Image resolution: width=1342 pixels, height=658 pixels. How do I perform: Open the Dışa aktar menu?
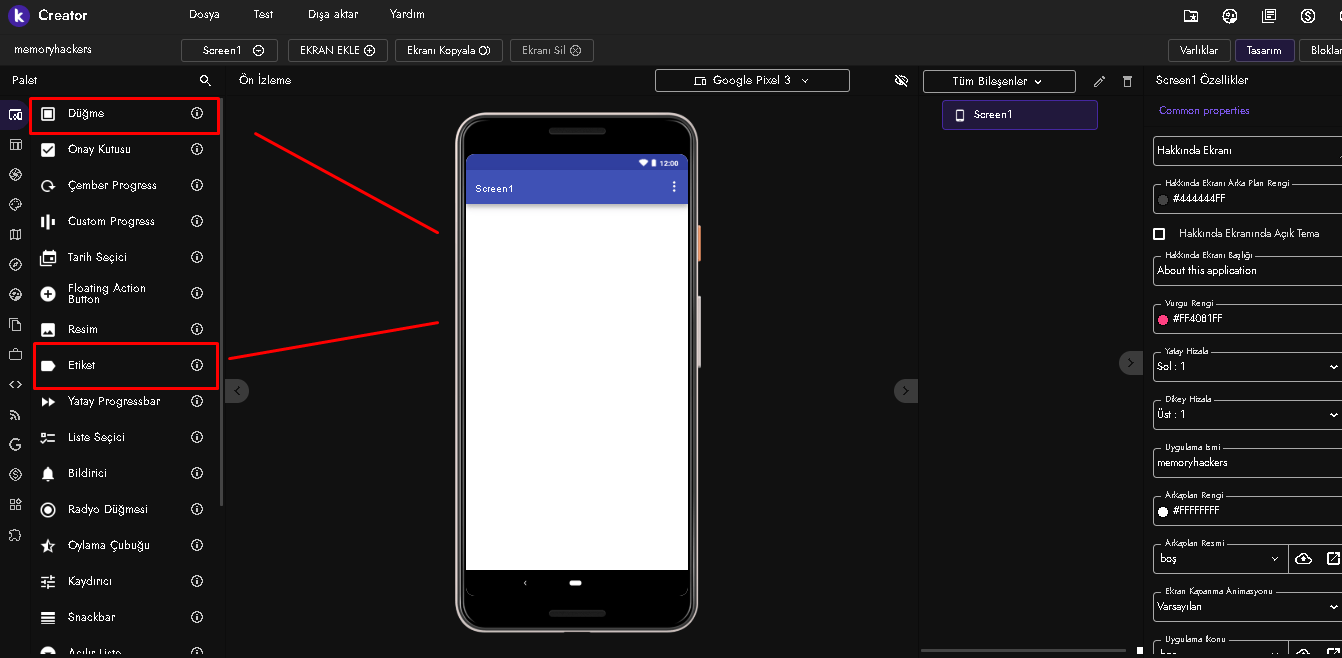coord(332,15)
